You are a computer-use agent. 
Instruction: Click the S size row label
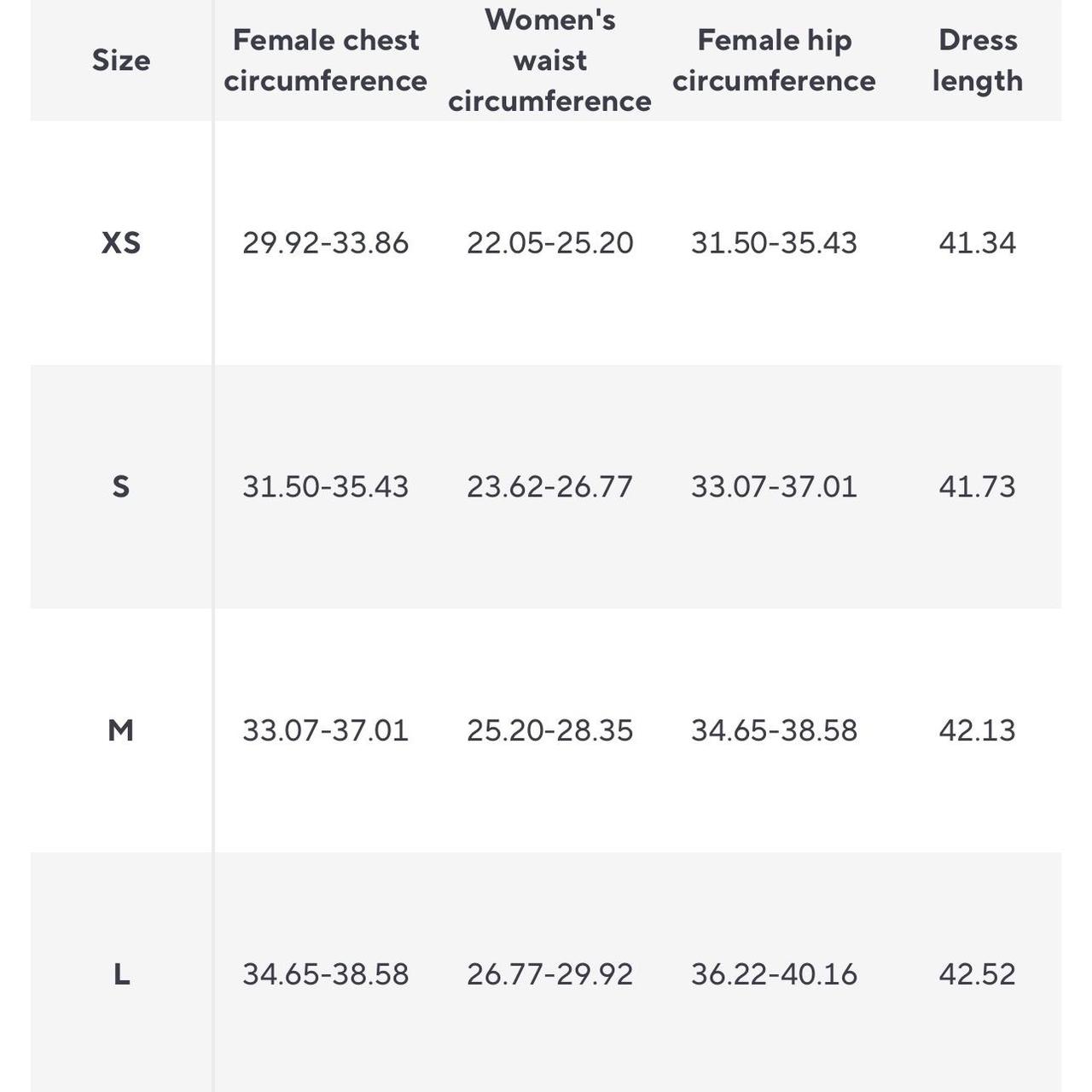click(x=121, y=487)
